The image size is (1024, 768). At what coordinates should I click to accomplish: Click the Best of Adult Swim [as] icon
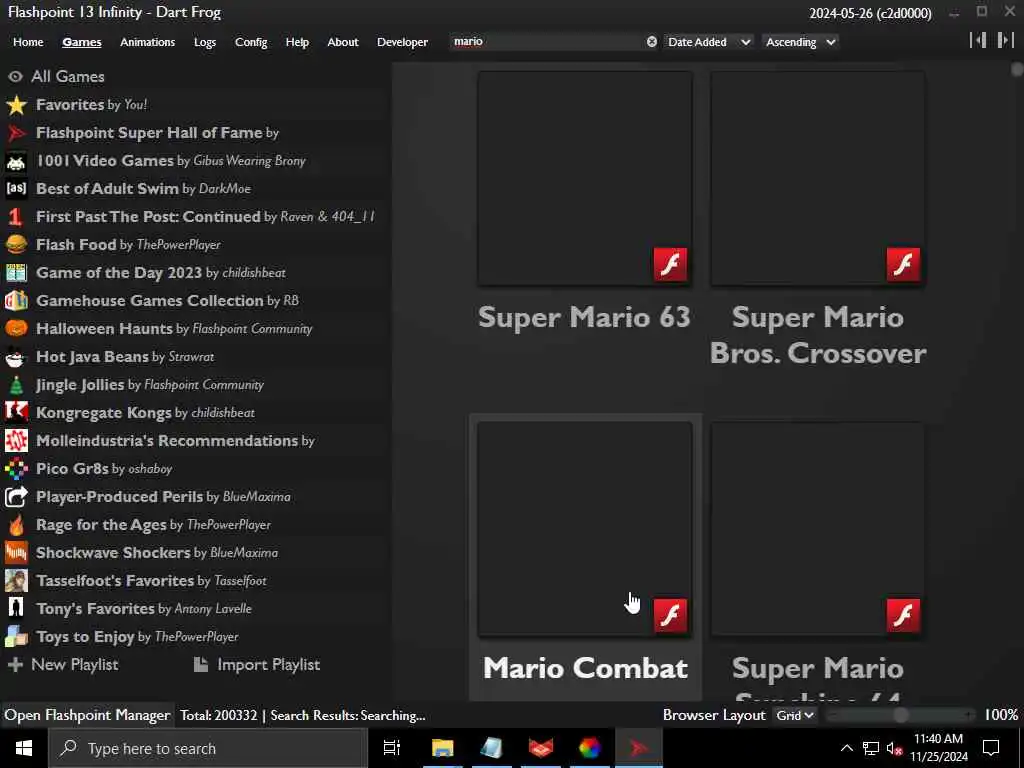[x=16, y=189]
